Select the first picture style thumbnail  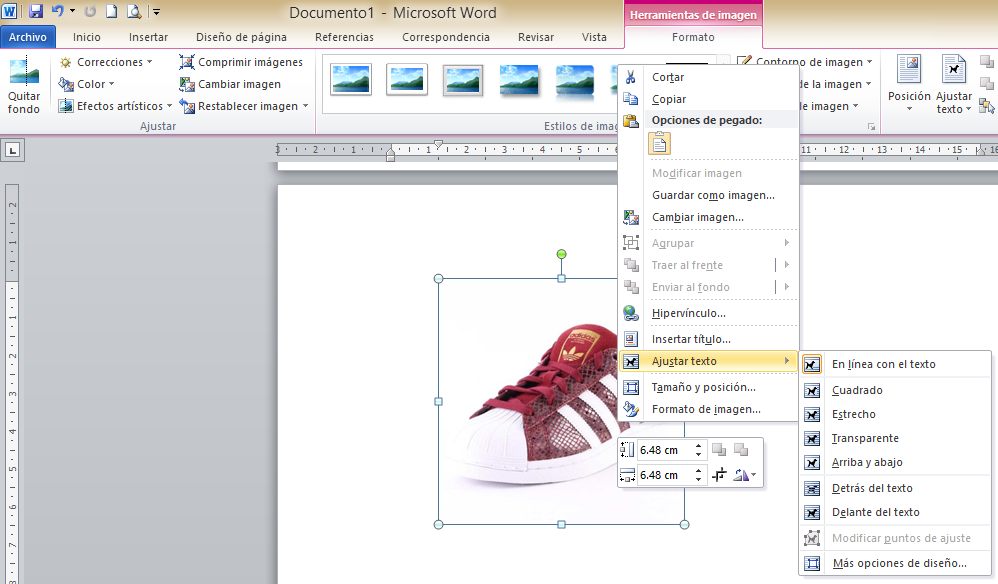tap(351, 80)
